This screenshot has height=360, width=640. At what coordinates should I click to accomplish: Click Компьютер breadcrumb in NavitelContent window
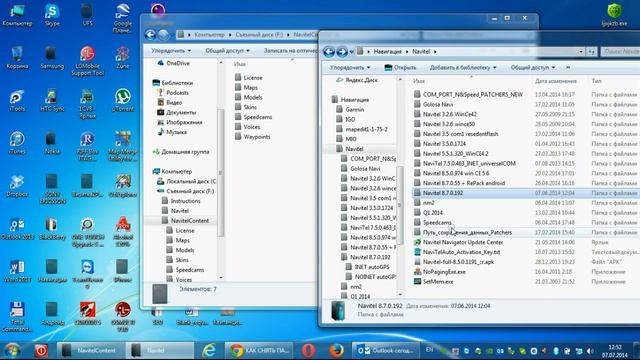coord(209,35)
